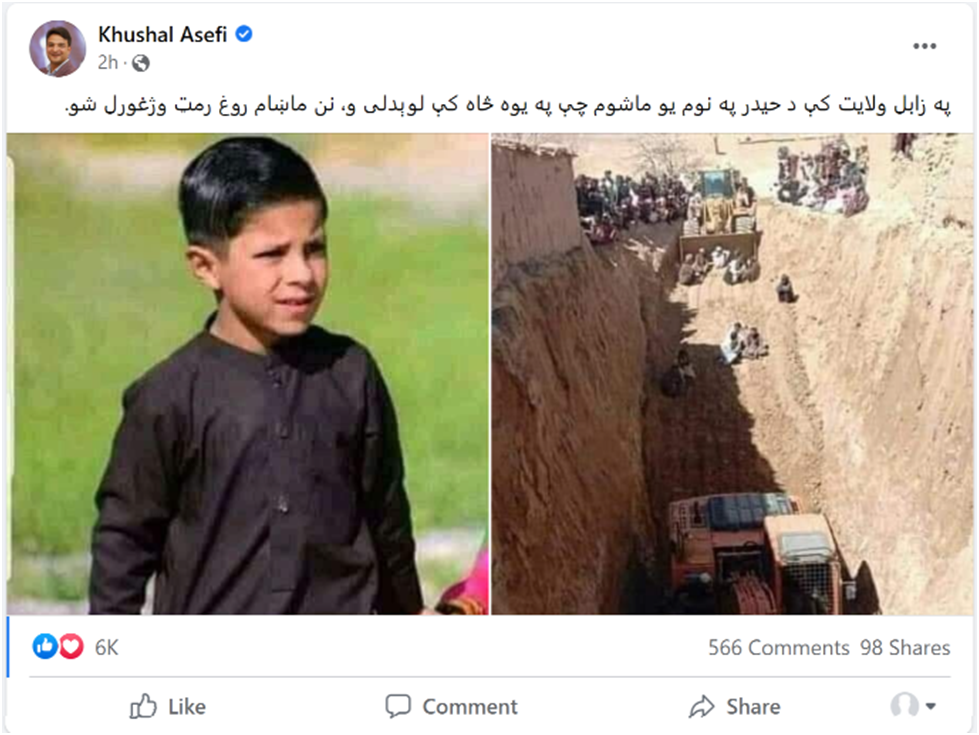Screen dimensions: 979x735
Task: Toggle Like on this post
Action: point(167,706)
